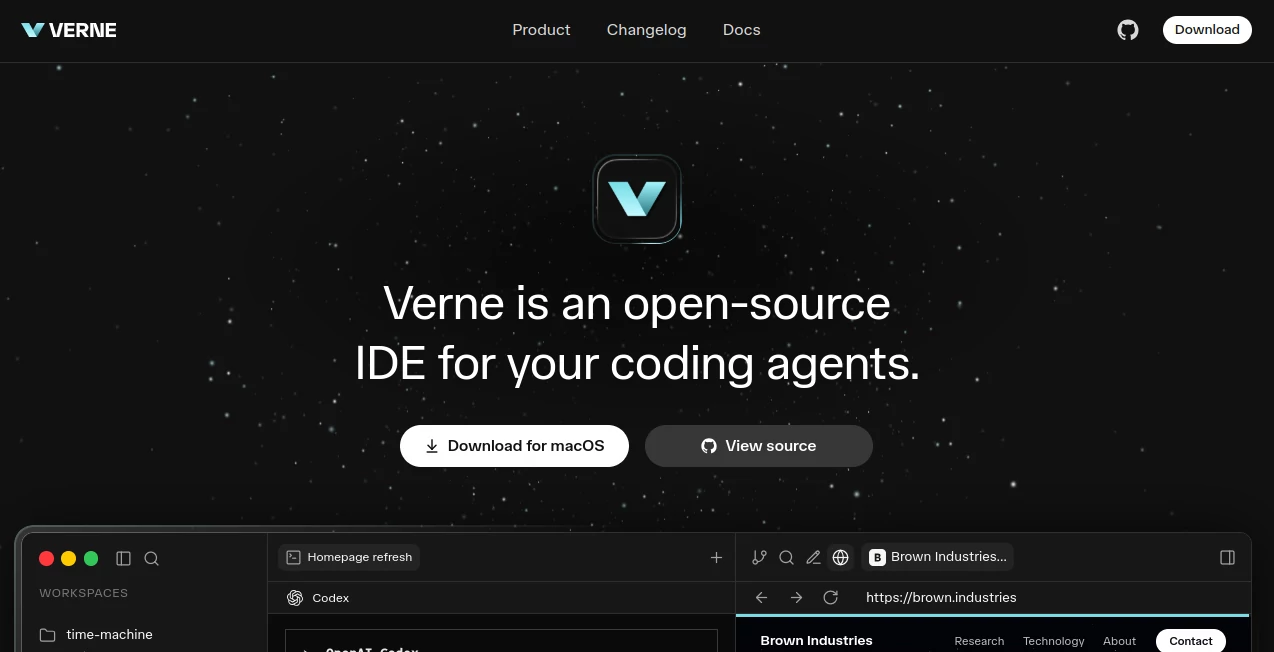Click the large Verne app icon
Image resolution: width=1274 pixels, height=652 pixels.
pyautogui.click(x=637, y=199)
